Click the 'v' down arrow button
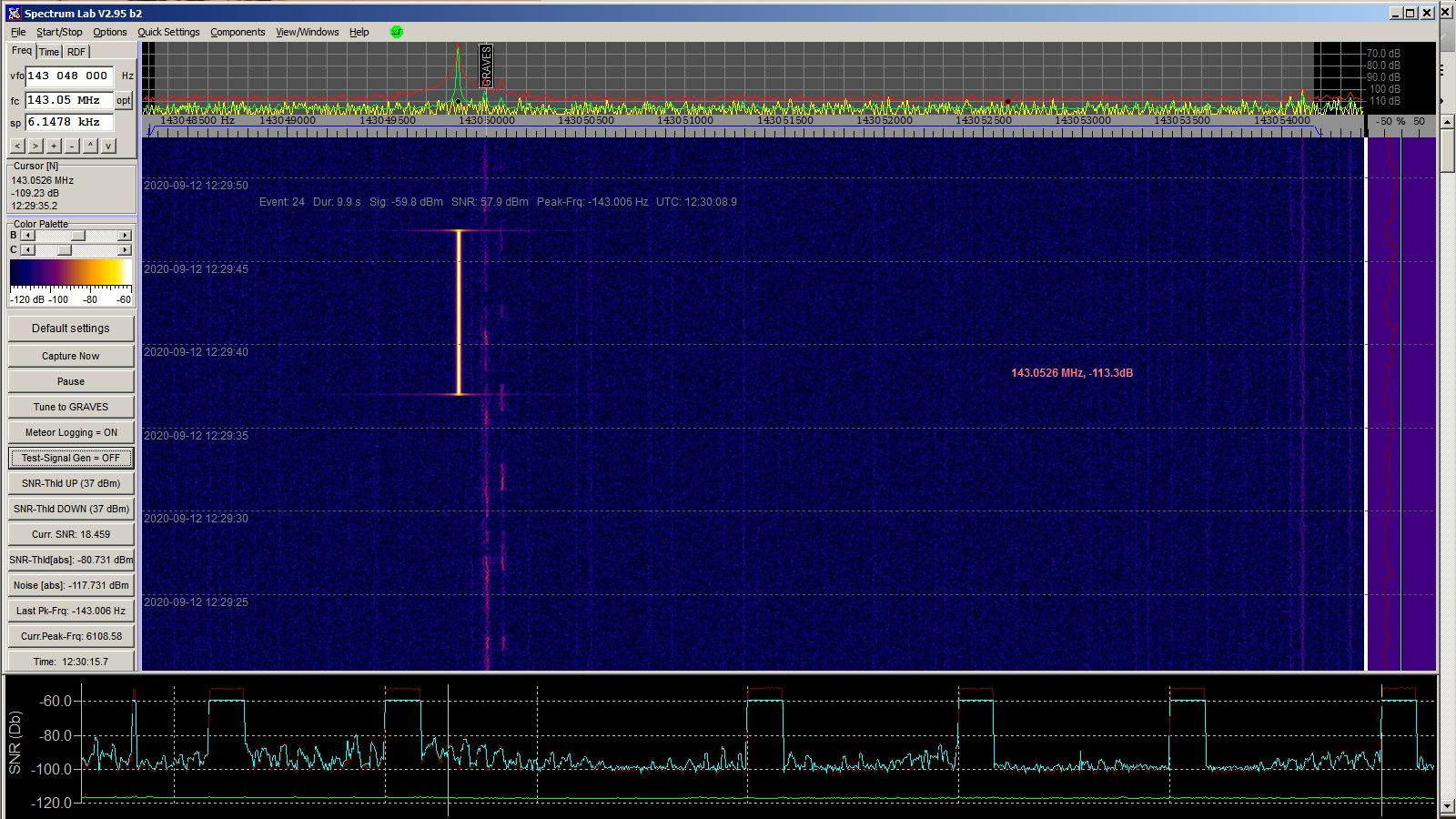The height and width of the screenshot is (819, 1456). coord(108,146)
